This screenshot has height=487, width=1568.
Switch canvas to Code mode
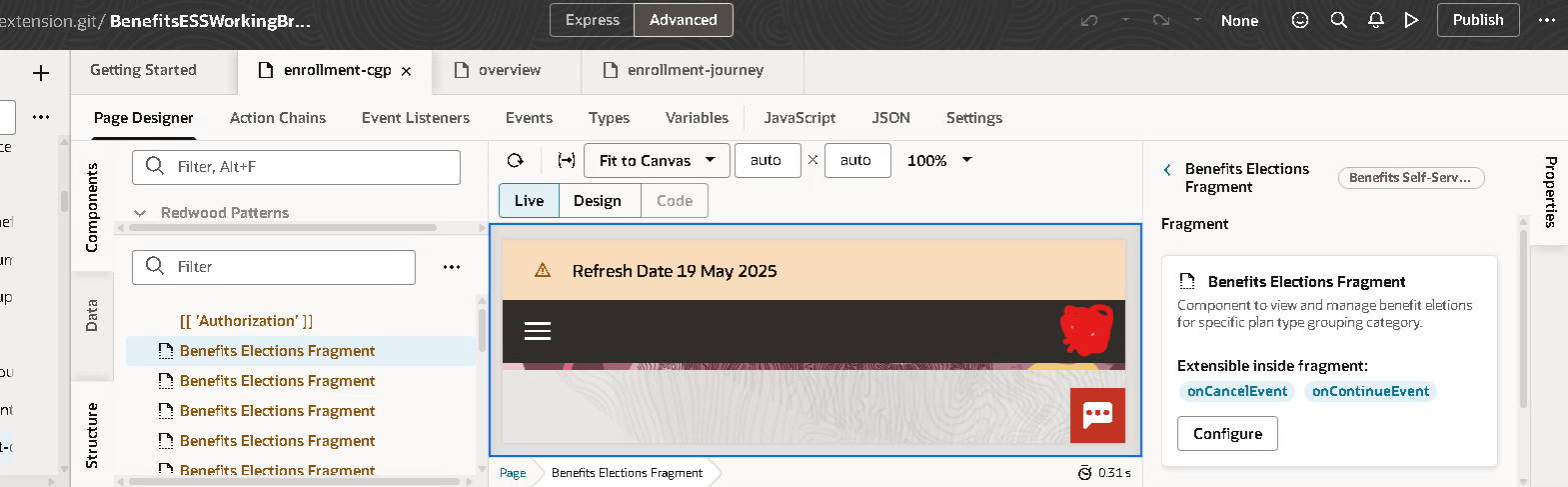(675, 201)
